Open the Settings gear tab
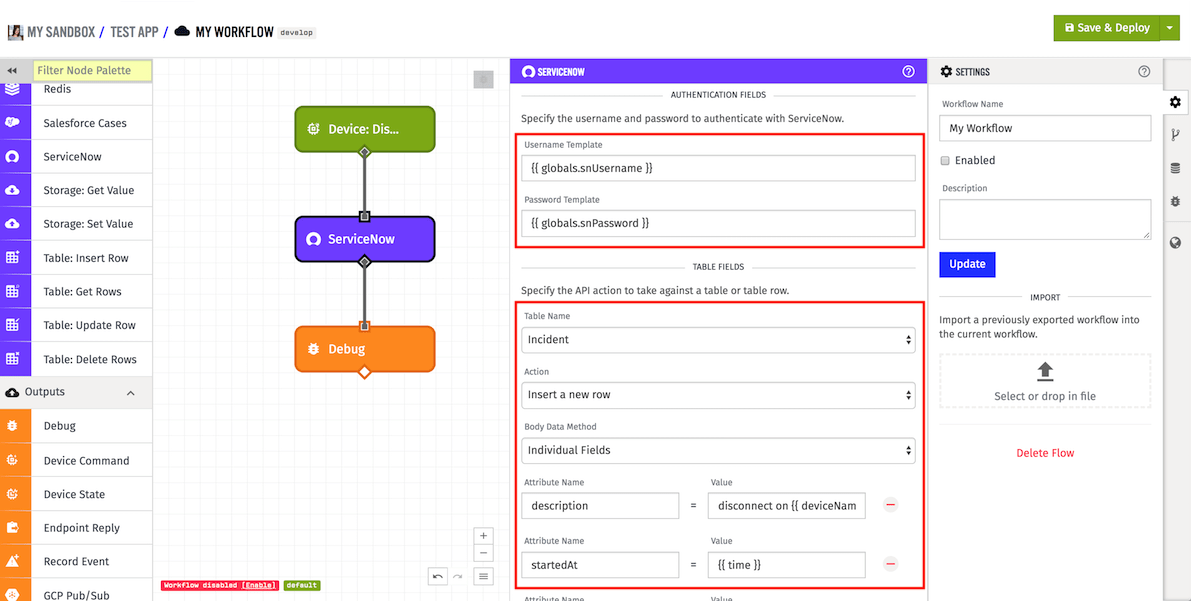 point(1176,101)
